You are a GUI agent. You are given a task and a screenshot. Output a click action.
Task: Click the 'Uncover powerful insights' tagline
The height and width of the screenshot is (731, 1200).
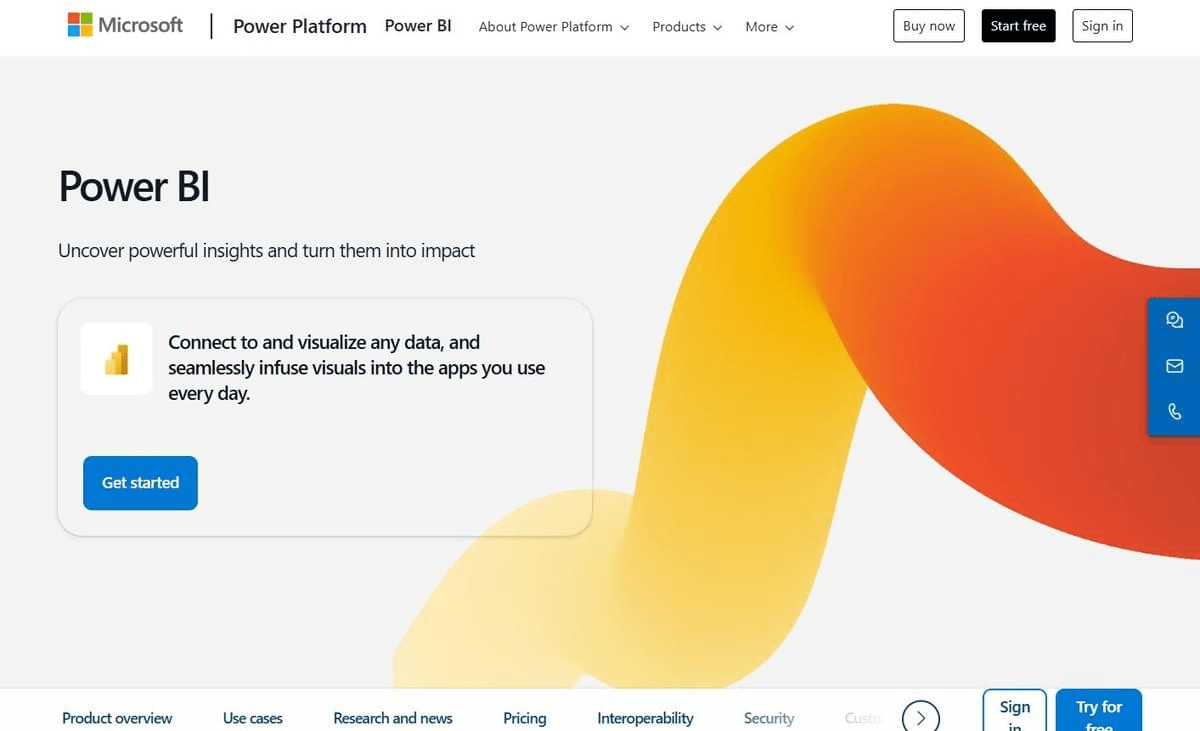tap(267, 251)
